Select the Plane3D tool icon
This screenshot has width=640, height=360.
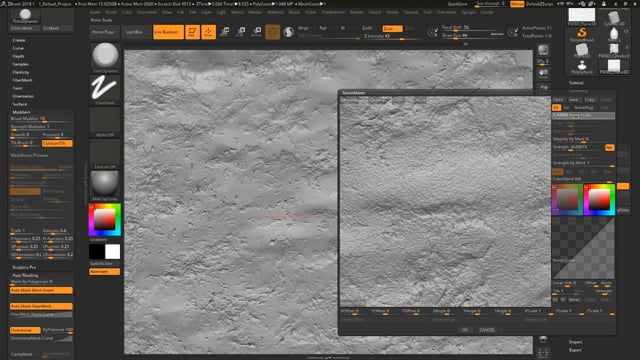pyautogui.click(x=582, y=51)
